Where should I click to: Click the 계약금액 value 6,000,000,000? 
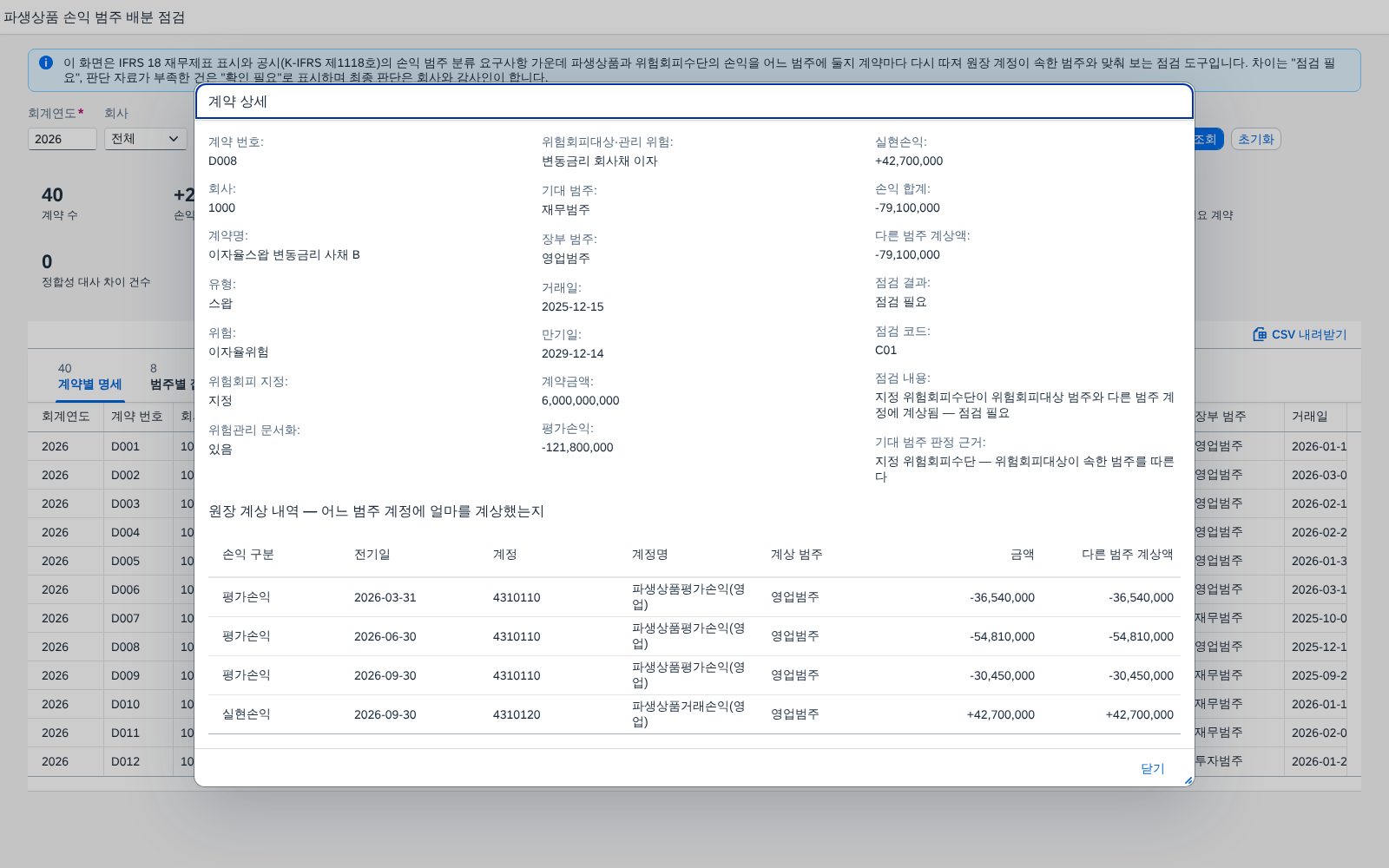pos(581,400)
